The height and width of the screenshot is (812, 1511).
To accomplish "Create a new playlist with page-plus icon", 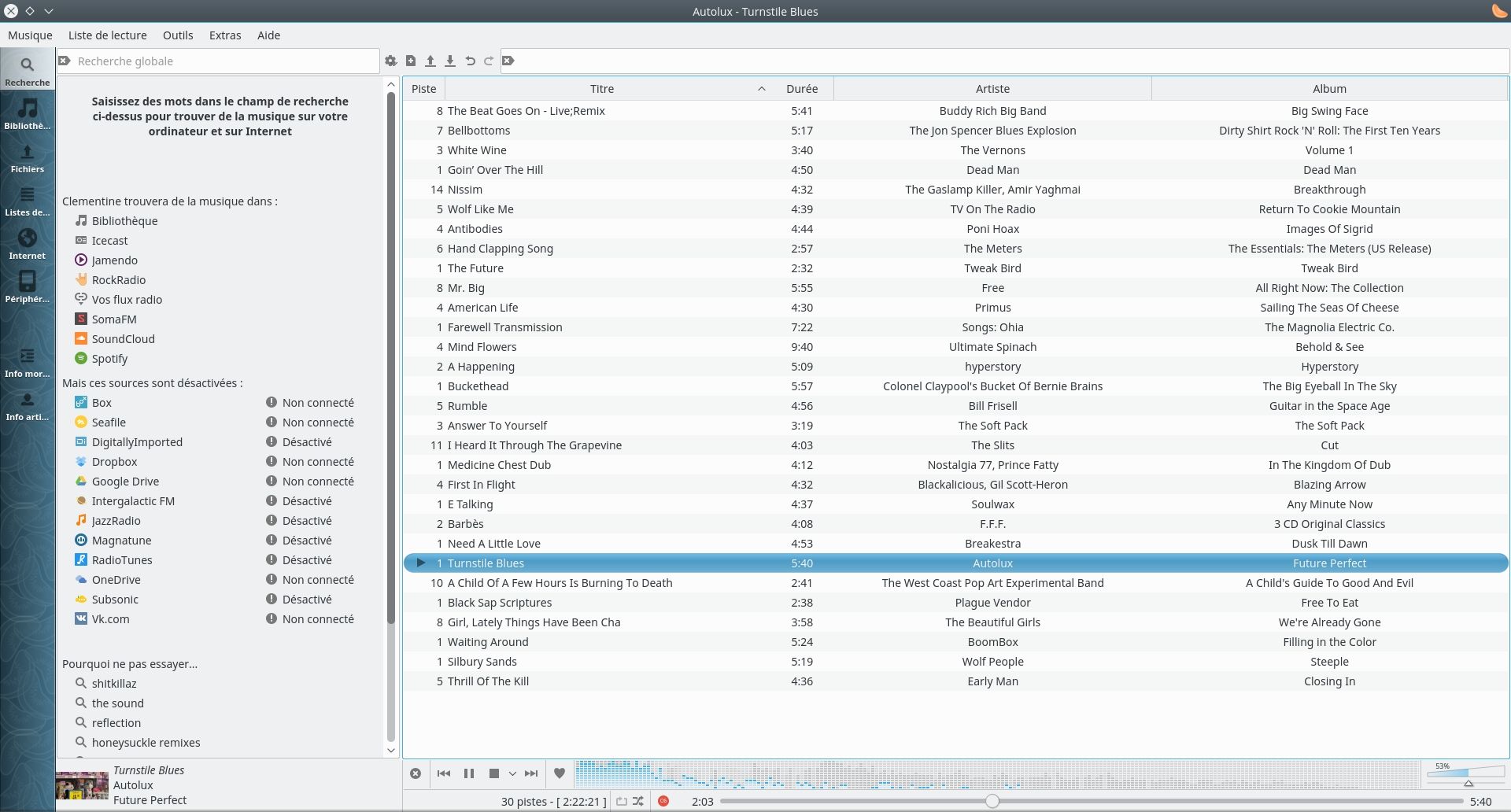I will [411, 61].
